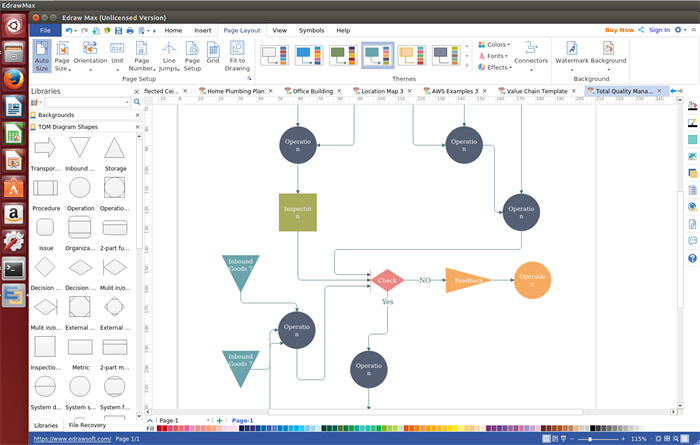The width and height of the screenshot is (700, 445).
Task: Select the Inspection square on canvas
Action: click(x=298, y=212)
